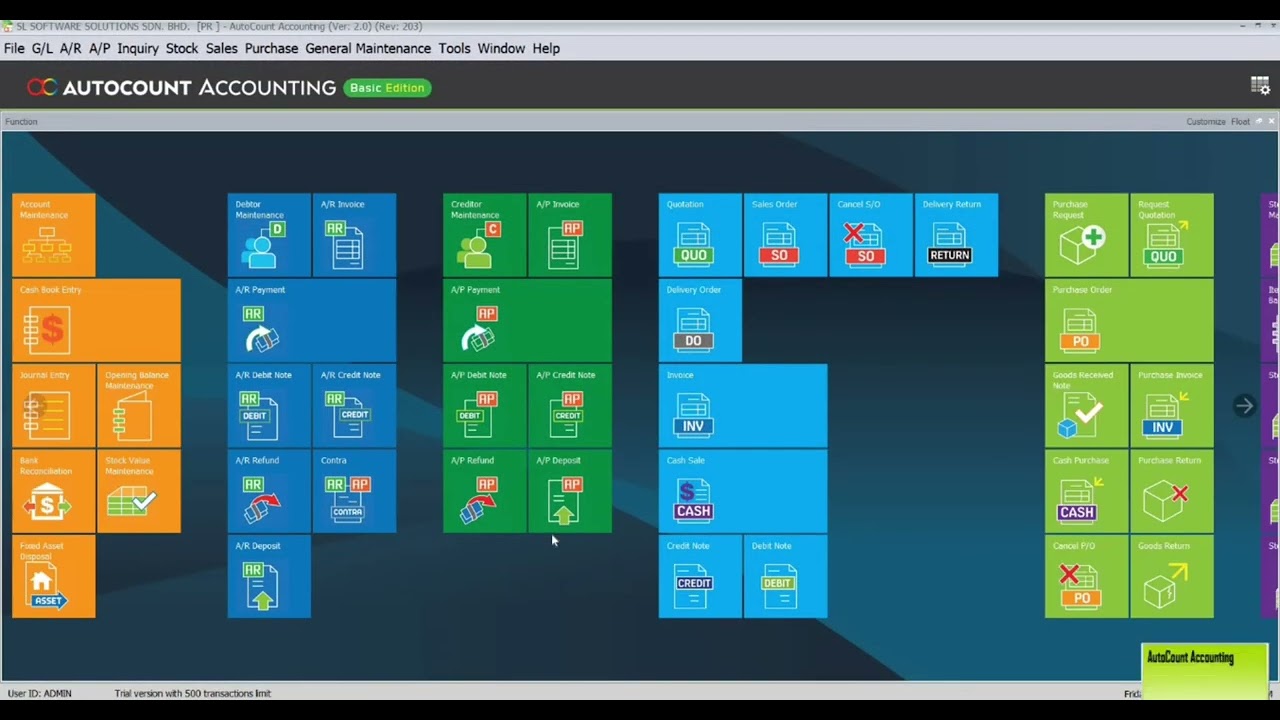Open the Cancel S/O tile
The image size is (1280, 720).
click(871, 235)
